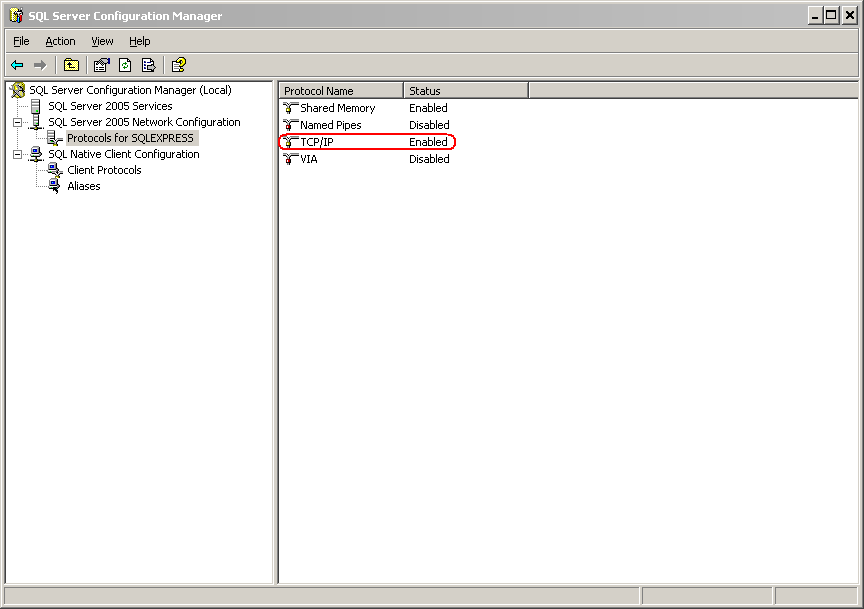Image resolution: width=864 pixels, height=609 pixels.
Task: Click the SQL Native Client Configuration icon
Action: 36,154
